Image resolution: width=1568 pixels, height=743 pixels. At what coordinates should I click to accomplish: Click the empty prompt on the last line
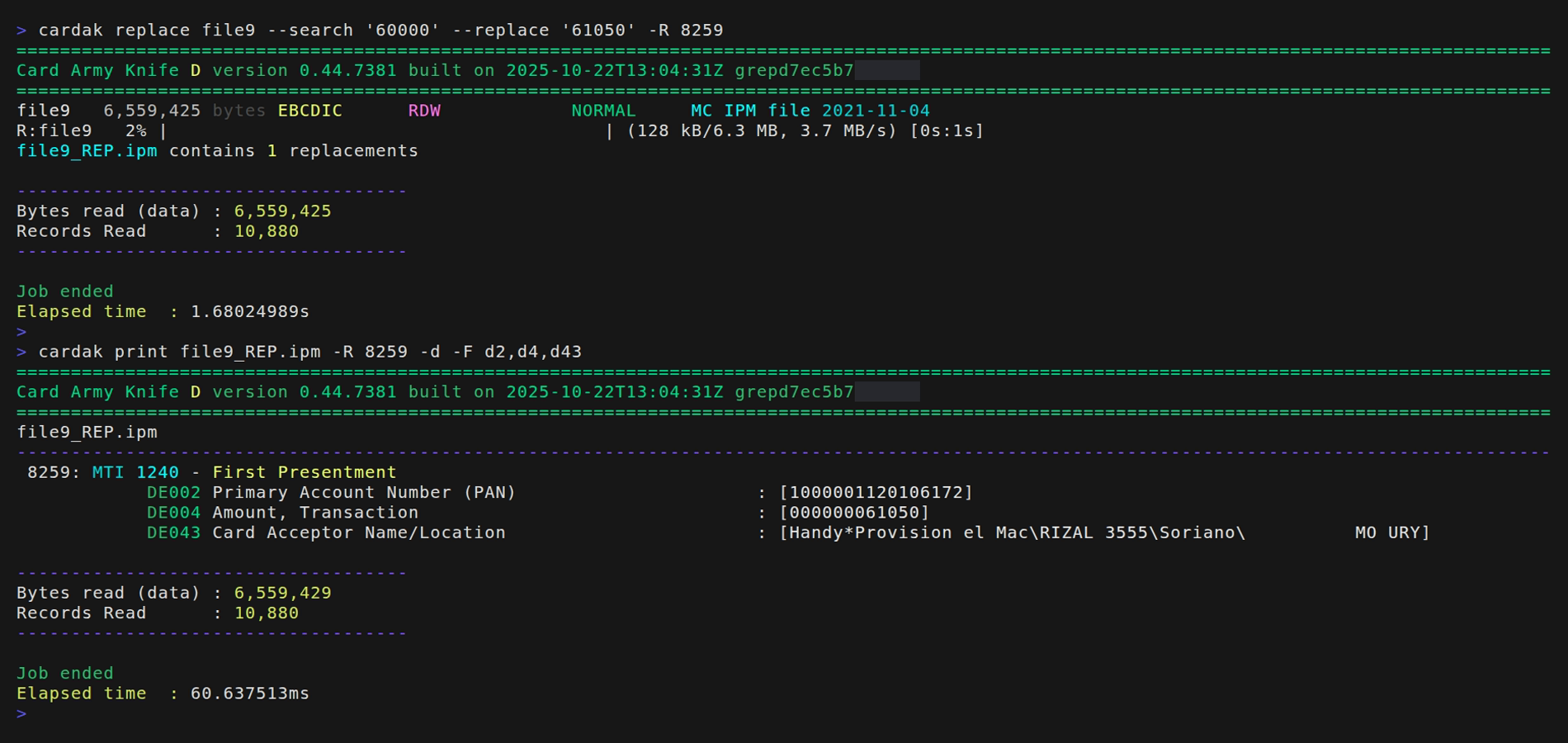[22, 713]
